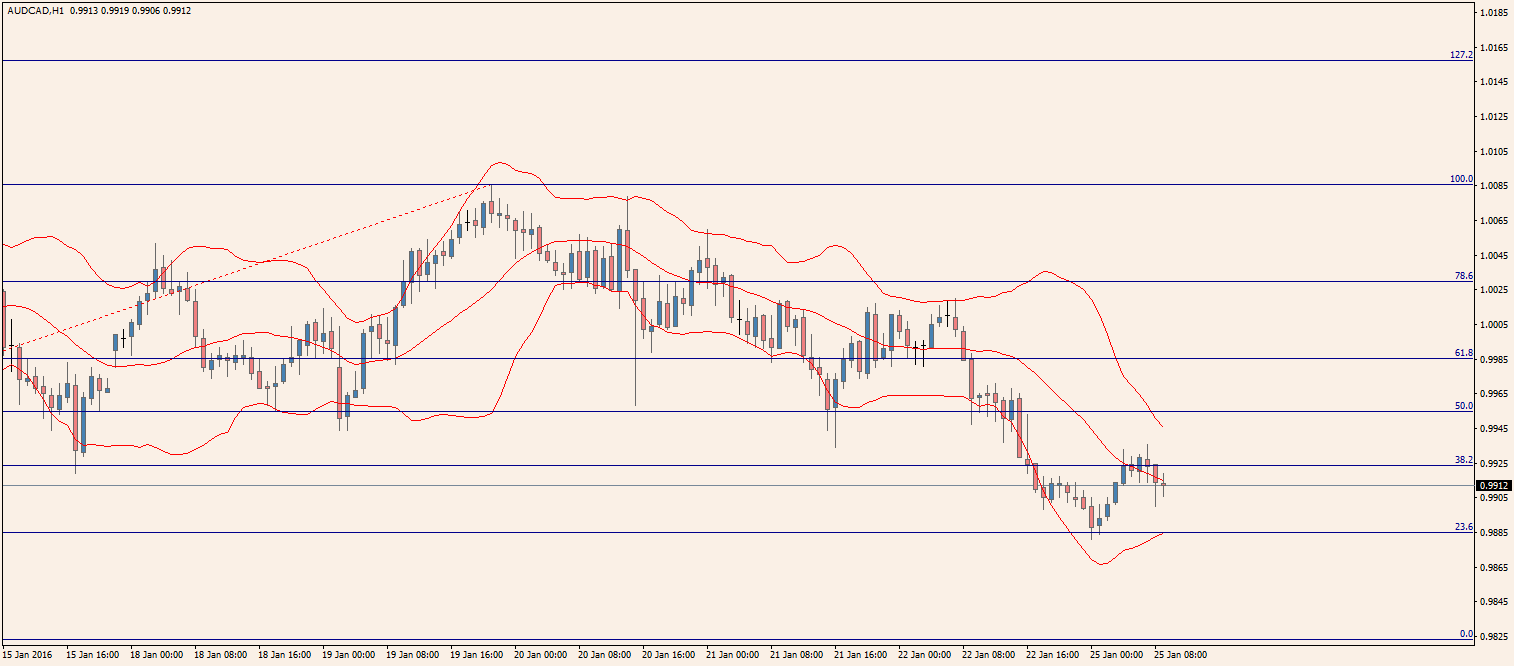The width and height of the screenshot is (1514, 666).
Task: Click the 21 Jan 00:00 time label
Action: coord(733,655)
